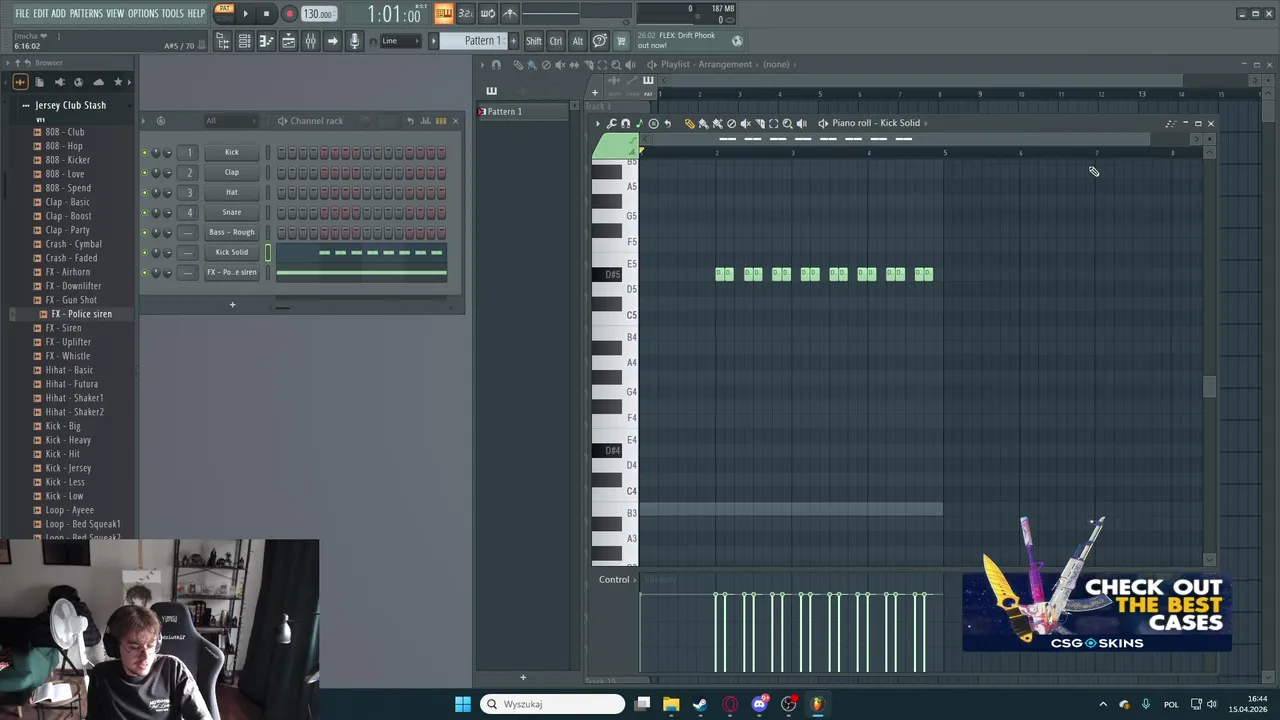Toggle PAT/SONG mode switch
Viewport: 1280px width, 720px height.
coord(224,13)
